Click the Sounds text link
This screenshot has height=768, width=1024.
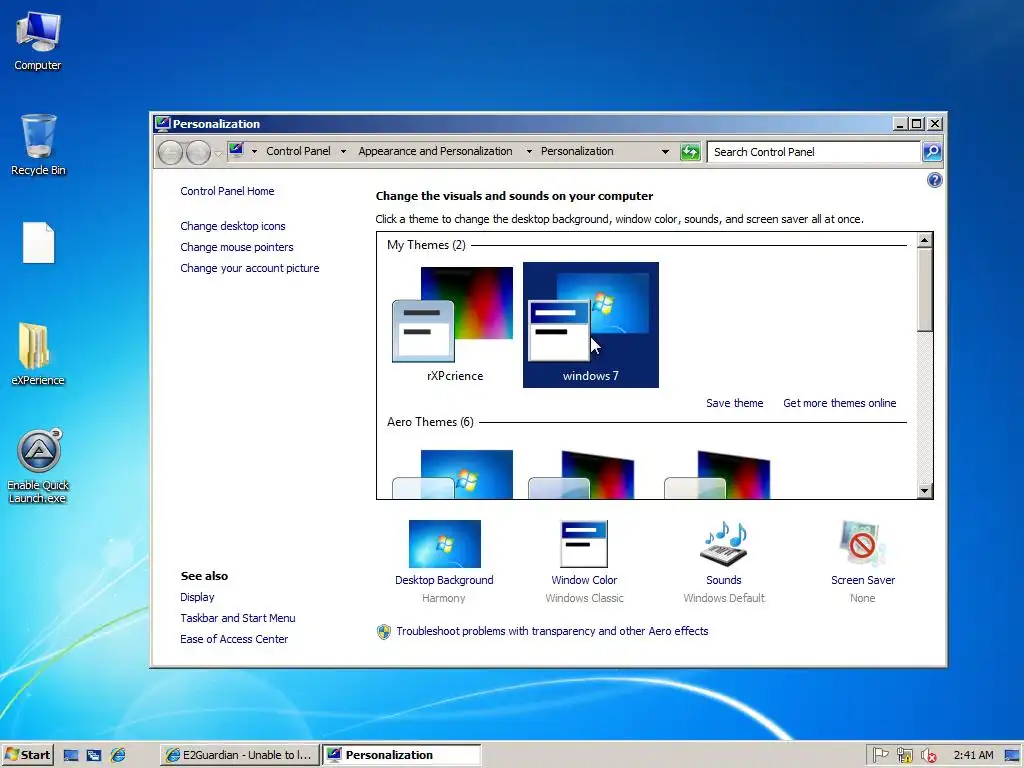pyautogui.click(x=724, y=580)
